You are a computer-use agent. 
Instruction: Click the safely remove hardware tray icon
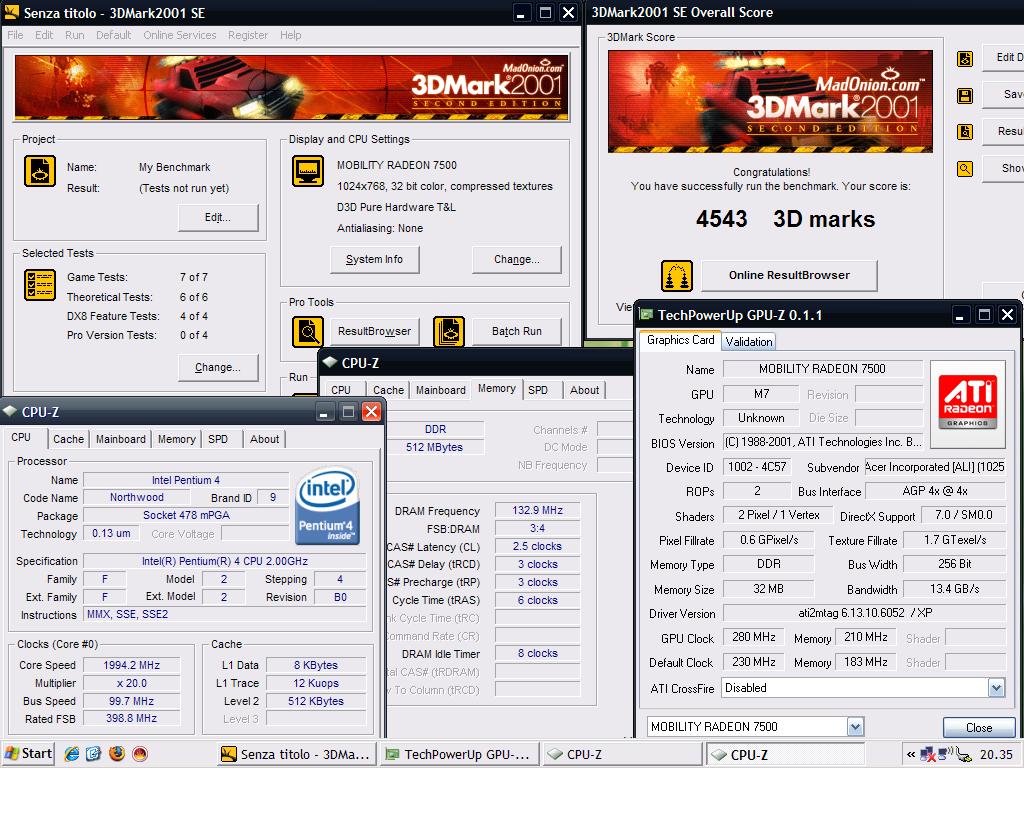[964, 755]
